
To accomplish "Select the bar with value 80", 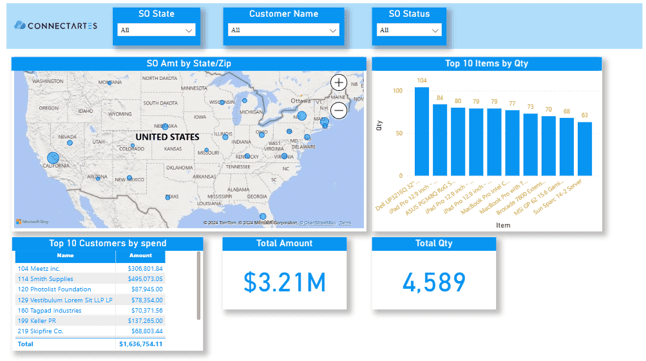I will [458, 142].
